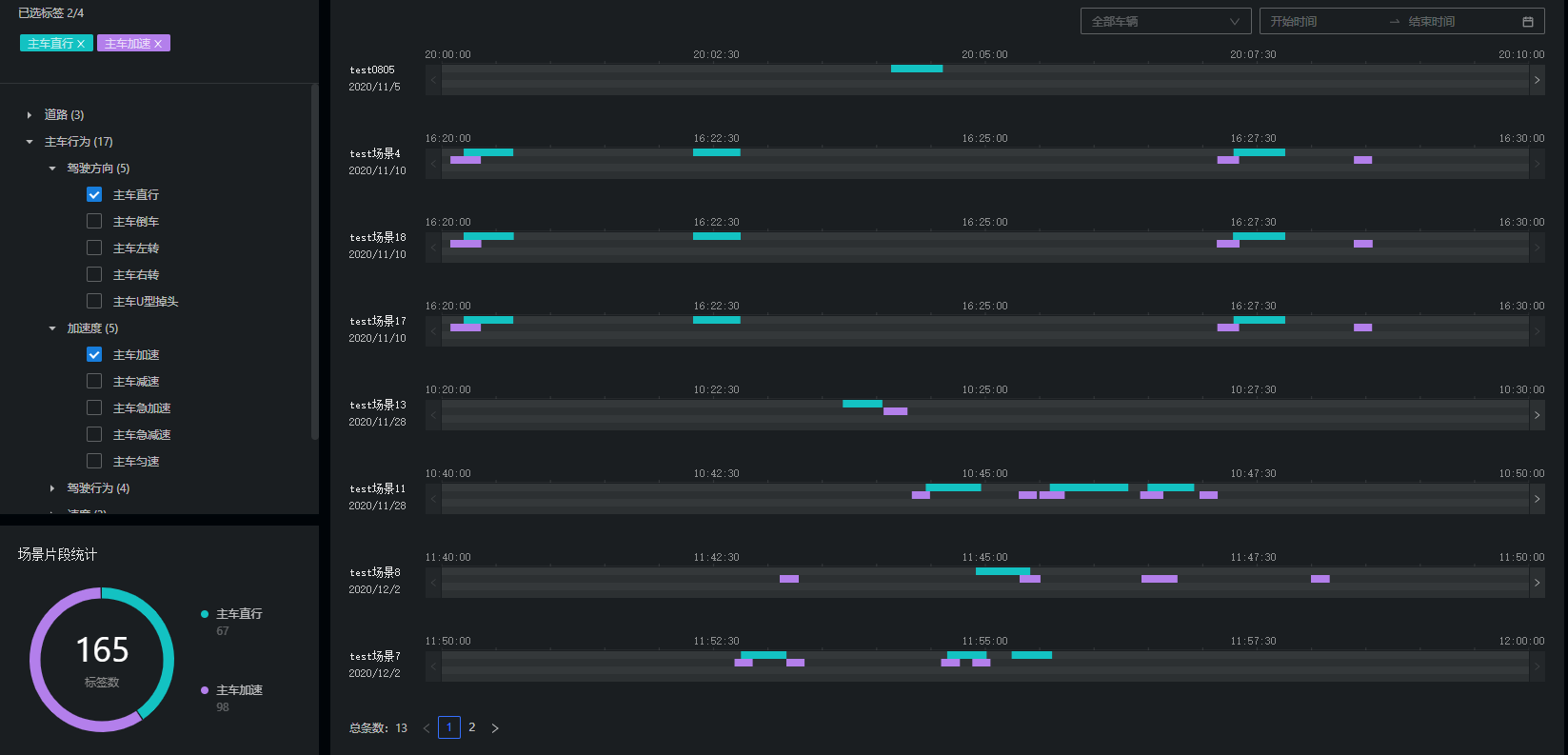This screenshot has width=1568, height=755.
Task: Click the left arrow on test场景7 timeline
Action: click(x=433, y=666)
